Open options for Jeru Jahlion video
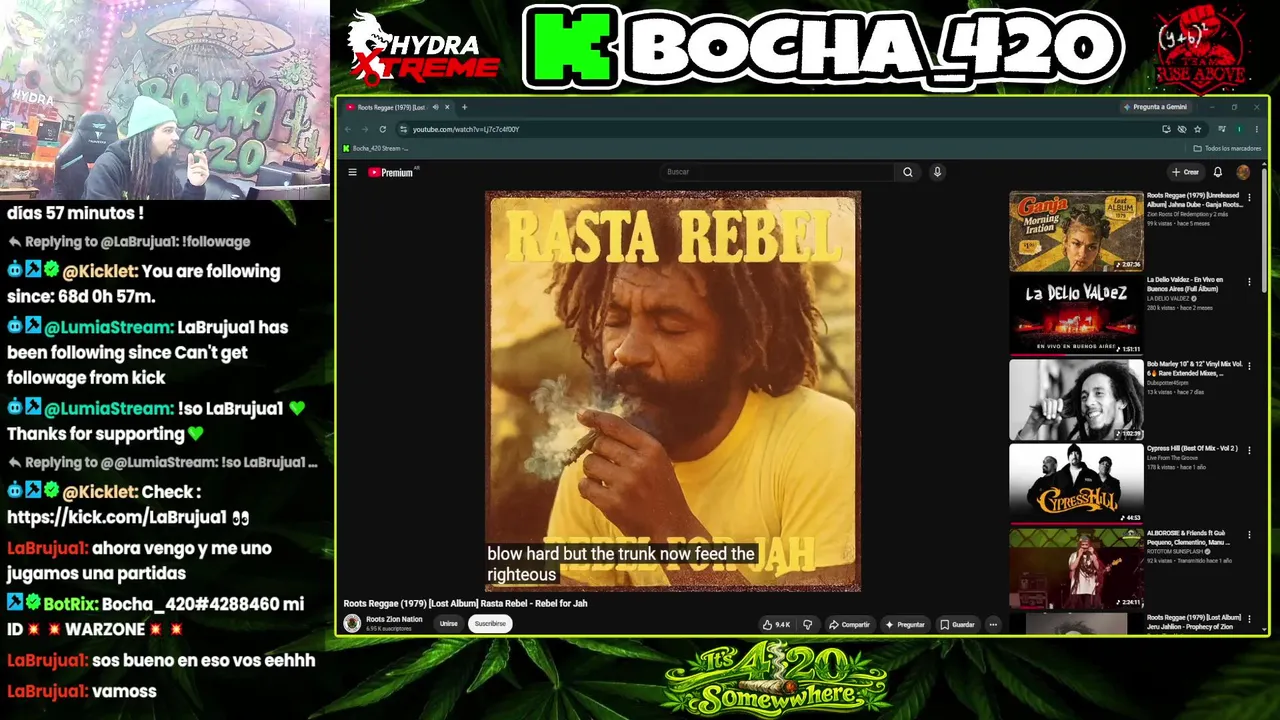This screenshot has width=1280, height=720. click(1249, 619)
